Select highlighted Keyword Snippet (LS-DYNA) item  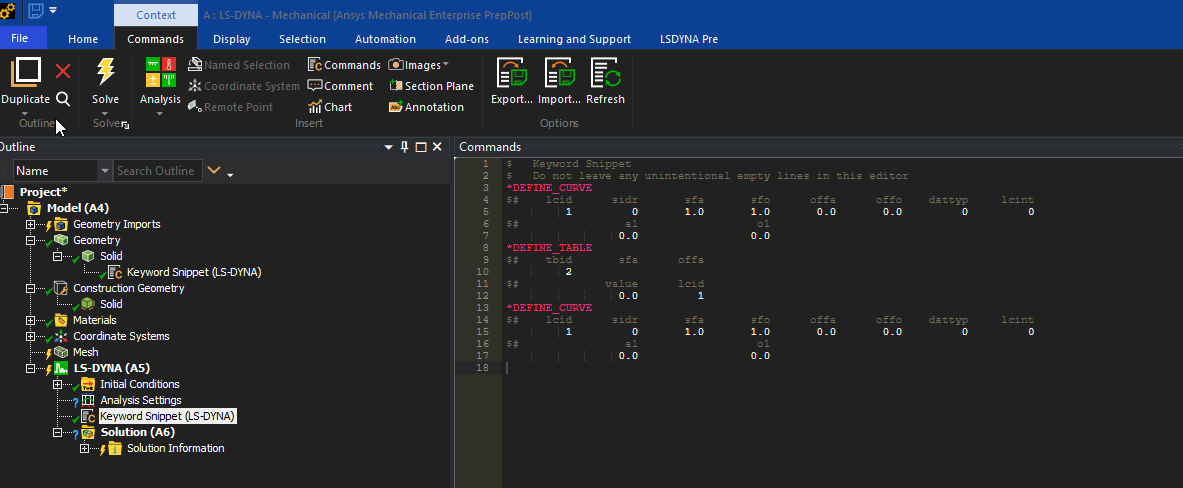(x=167, y=416)
